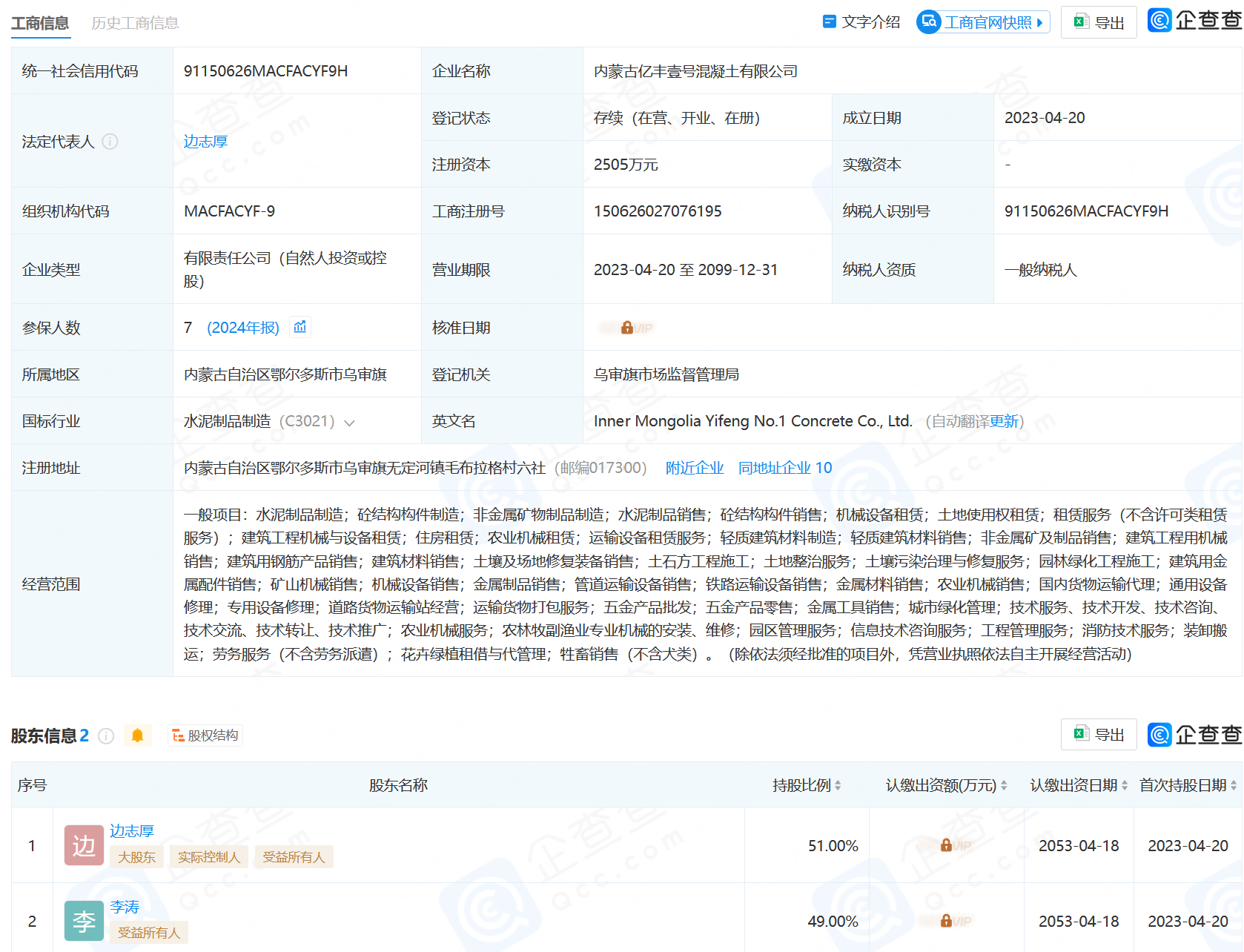Screen dimensions: 1244x952
Task: Open 同地址企业 10 link
Action: click(x=785, y=468)
